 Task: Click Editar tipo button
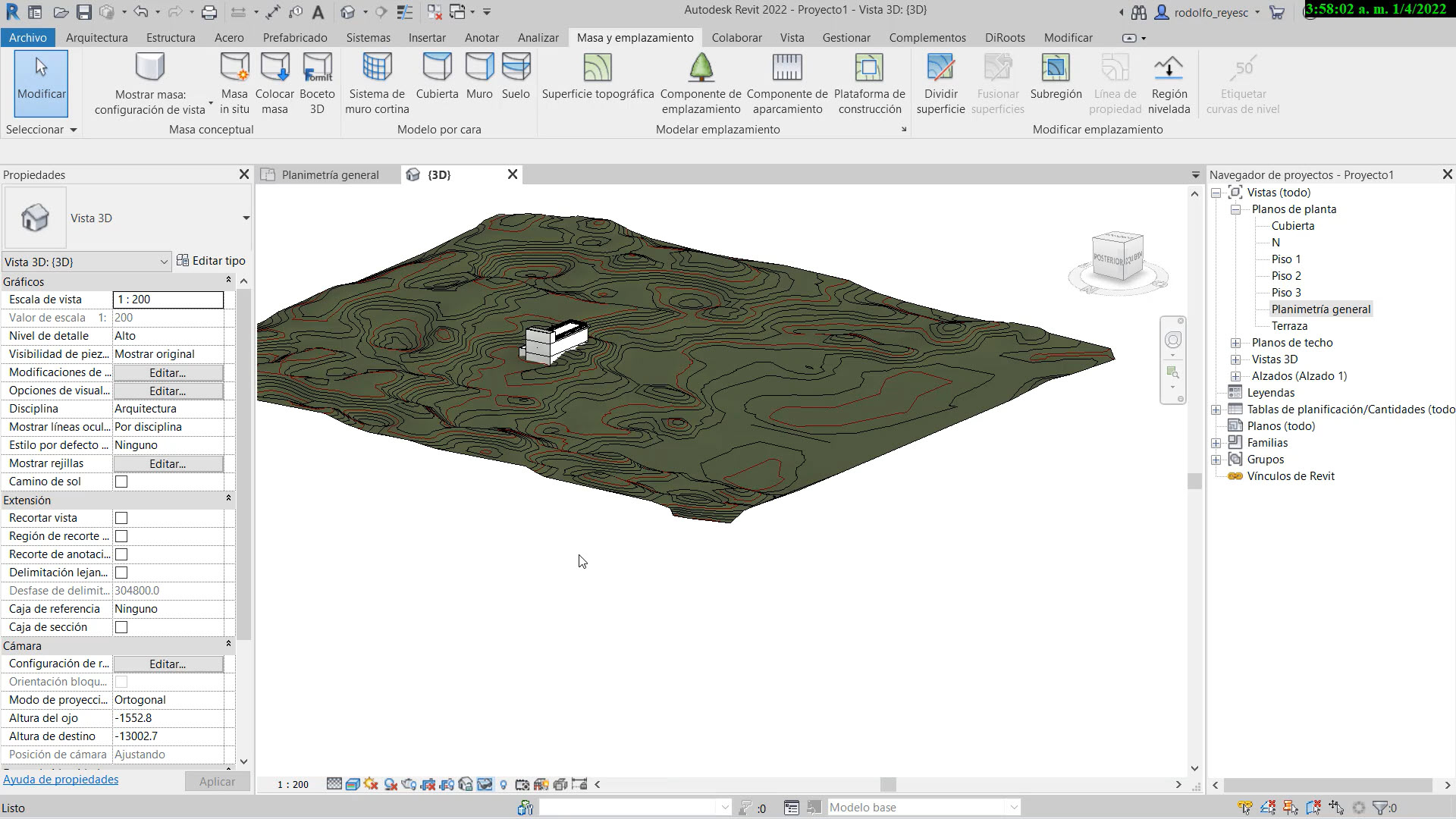coord(212,261)
